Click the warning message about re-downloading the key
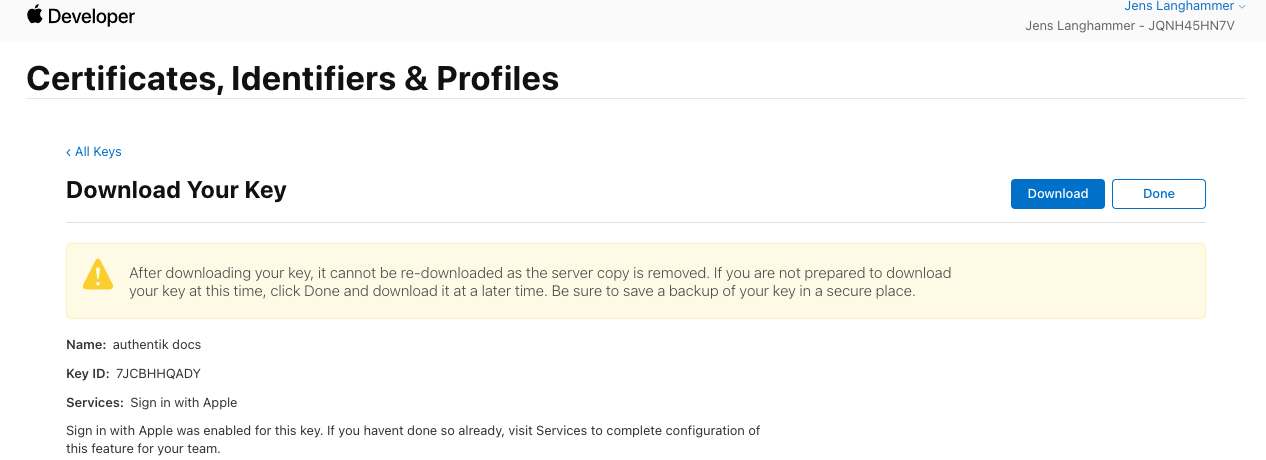Screen dimensions: 1266x460 pos(540,282)
